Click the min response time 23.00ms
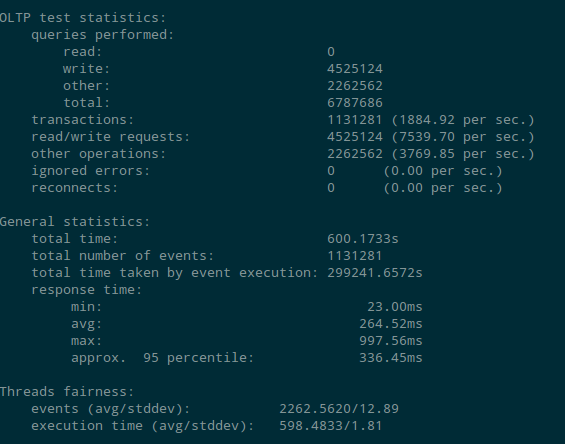Image resolution: width=565 pixels, height=444 pixels. [x=395, y=307]
